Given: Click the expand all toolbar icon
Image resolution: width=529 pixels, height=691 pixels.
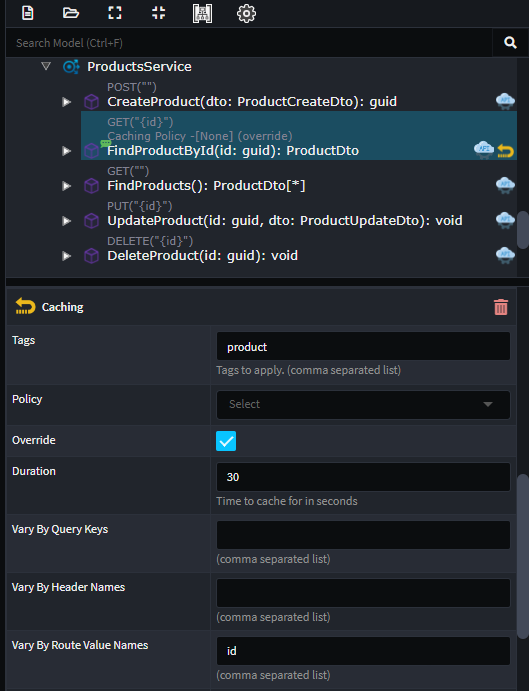Looking at the screenshot, I should (x=115, y=13).
